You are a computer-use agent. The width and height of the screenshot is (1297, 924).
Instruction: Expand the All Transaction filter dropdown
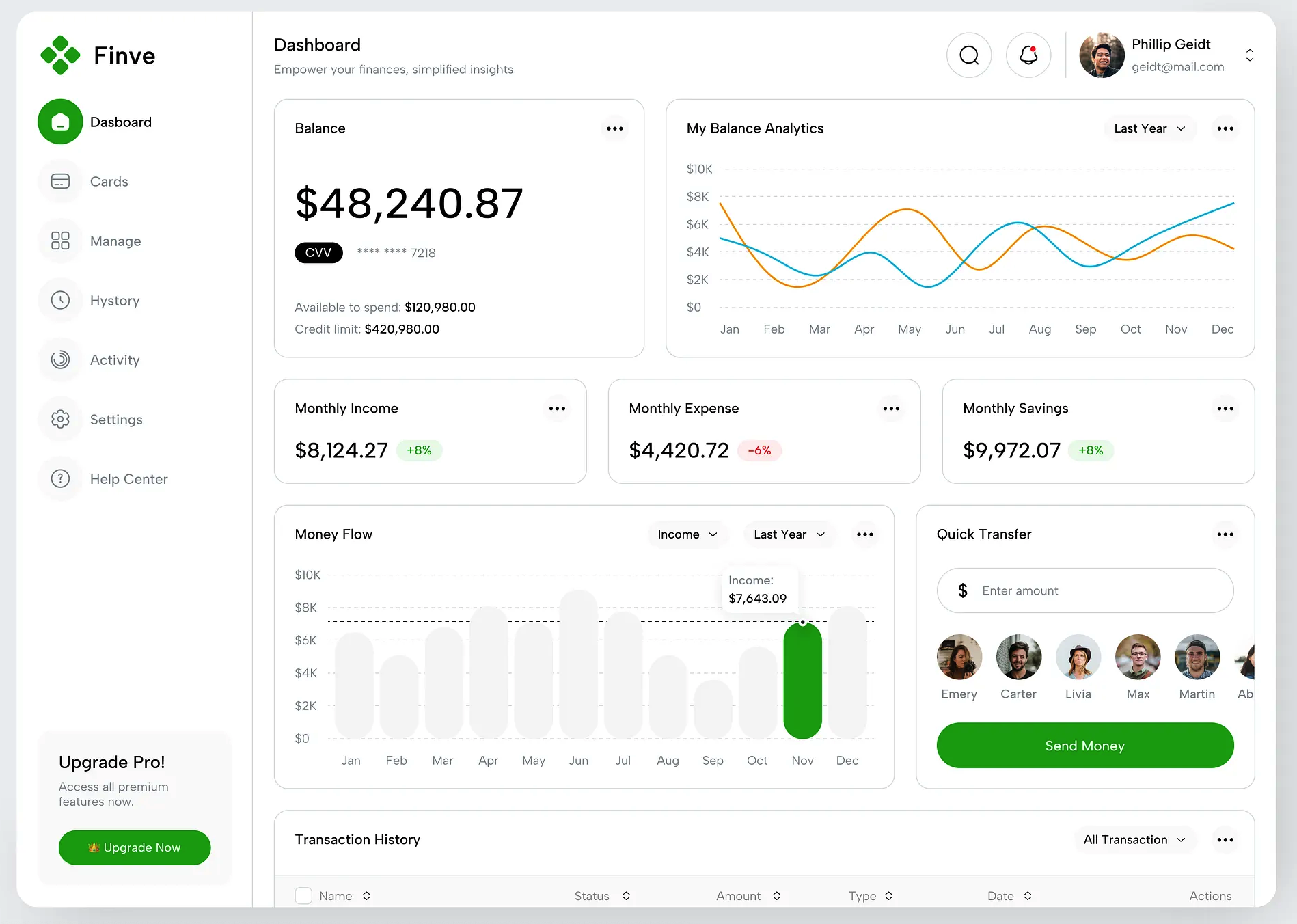pos(1134,839)
